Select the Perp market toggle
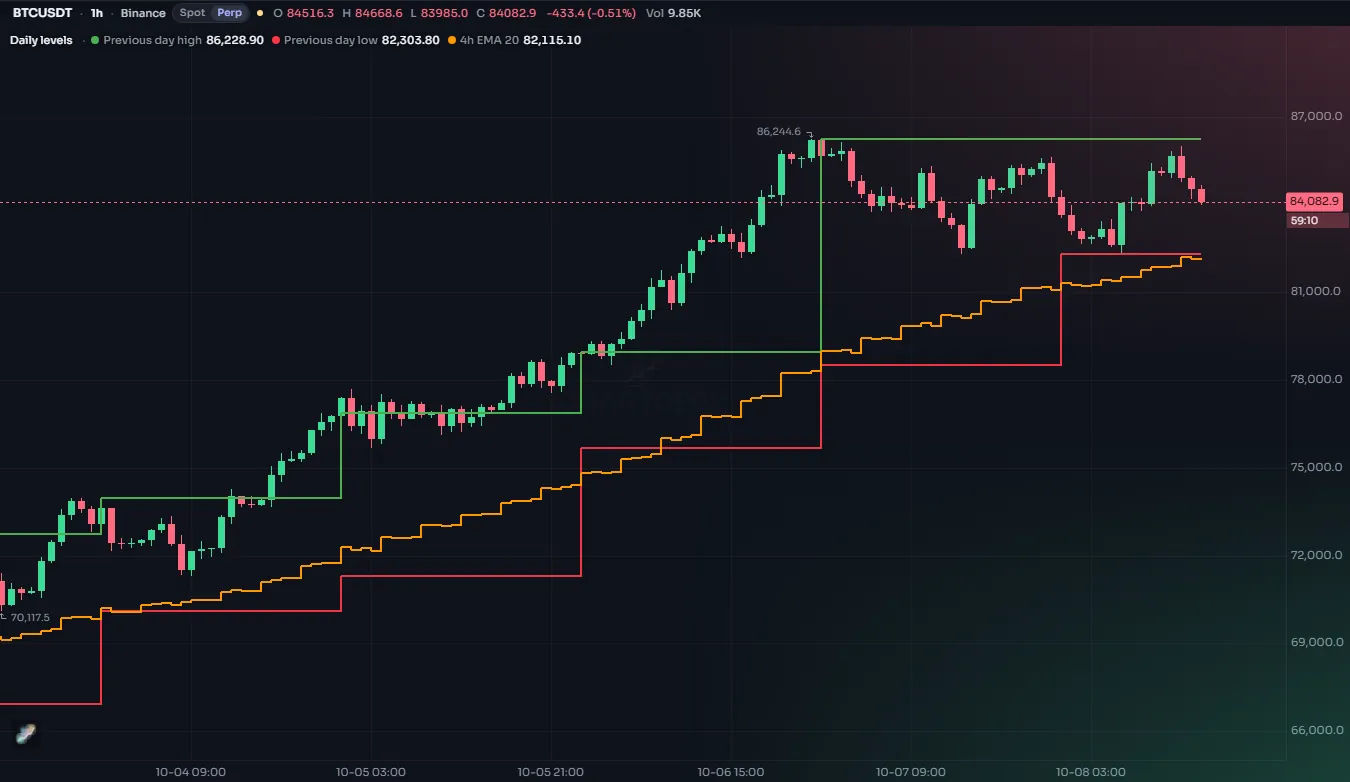This screenshot has height=782, width=1350. 230,13
